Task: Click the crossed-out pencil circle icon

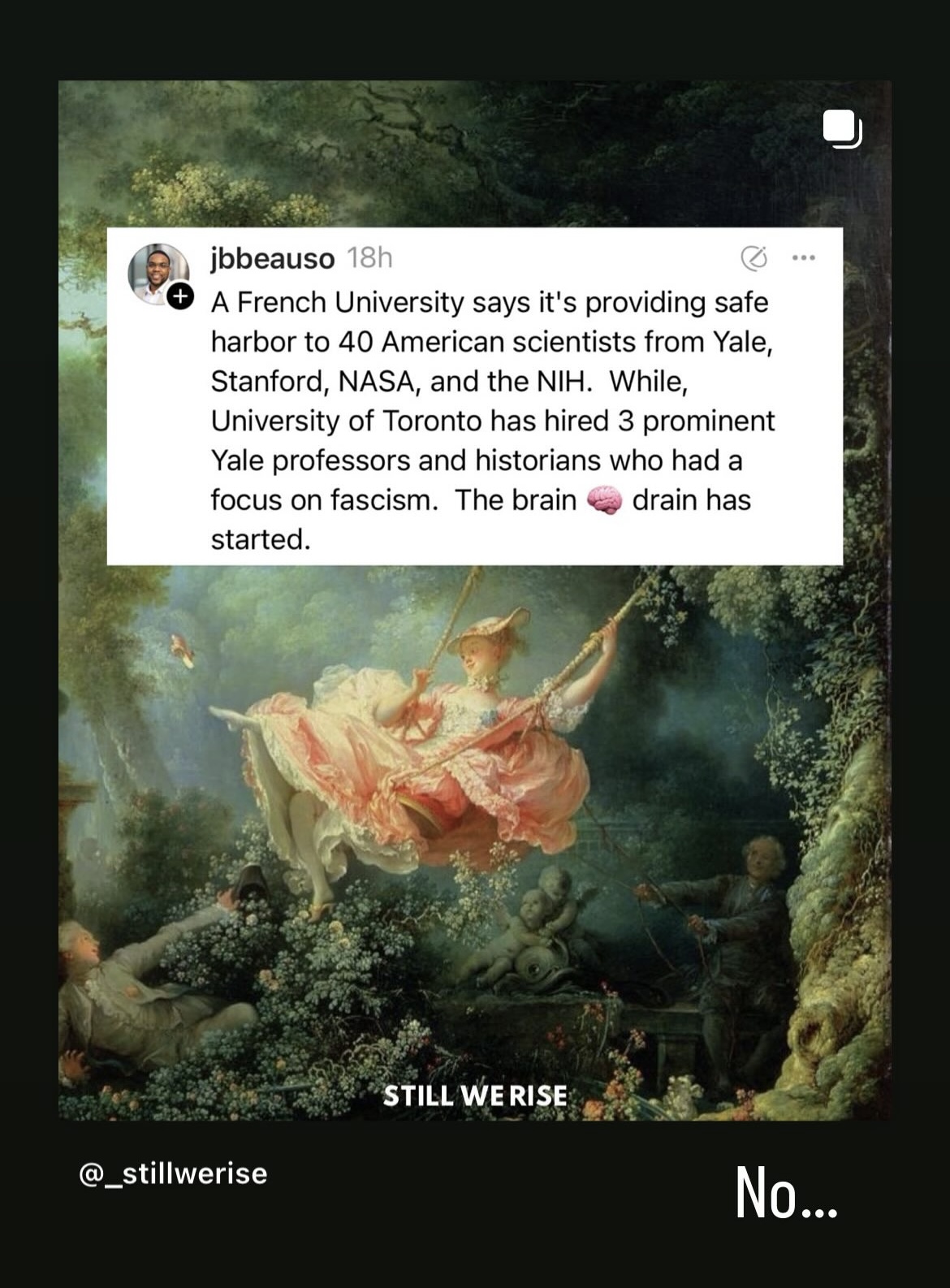Action: (754, 258)
